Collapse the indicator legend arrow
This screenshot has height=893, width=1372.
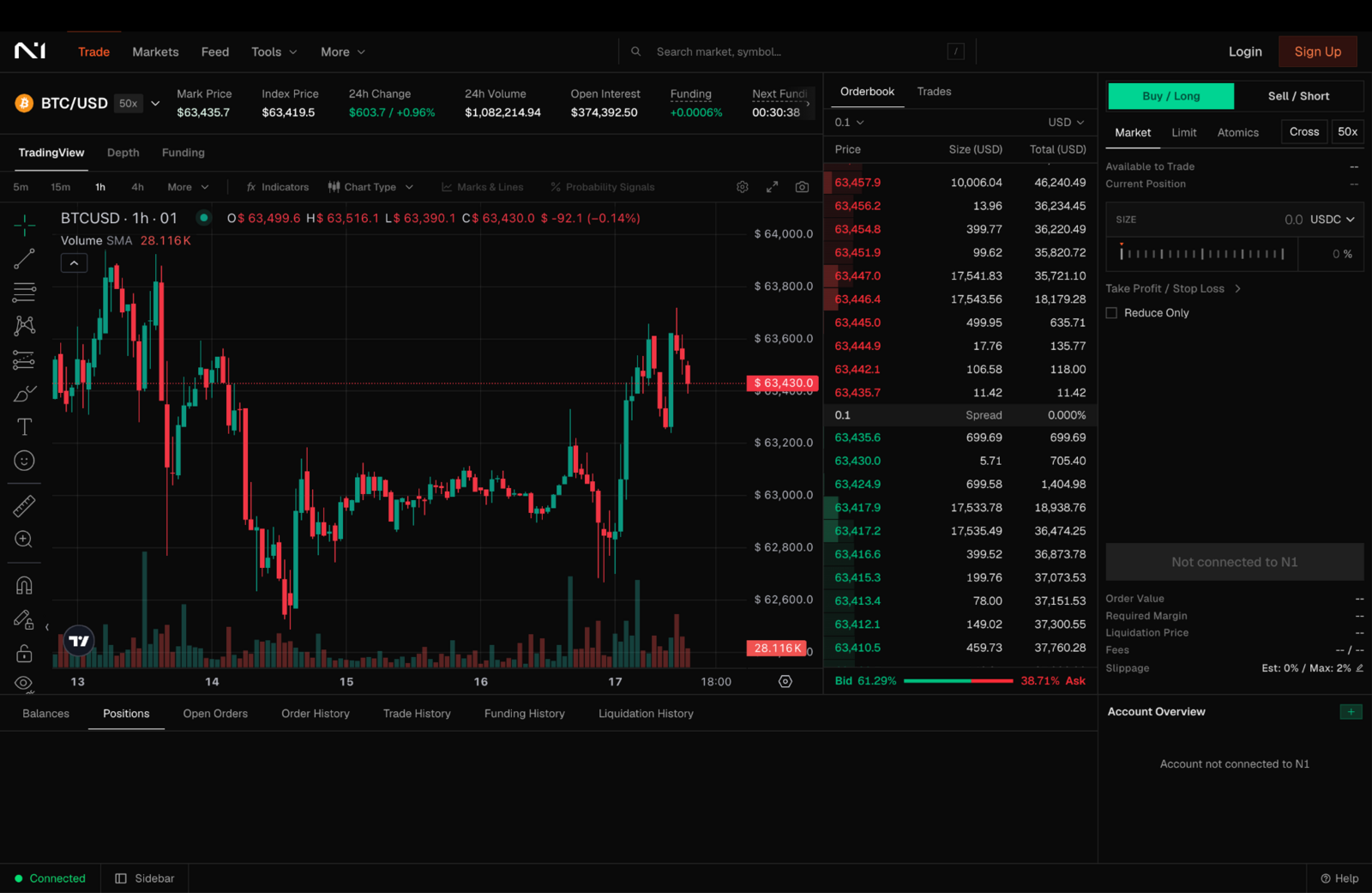75,263
